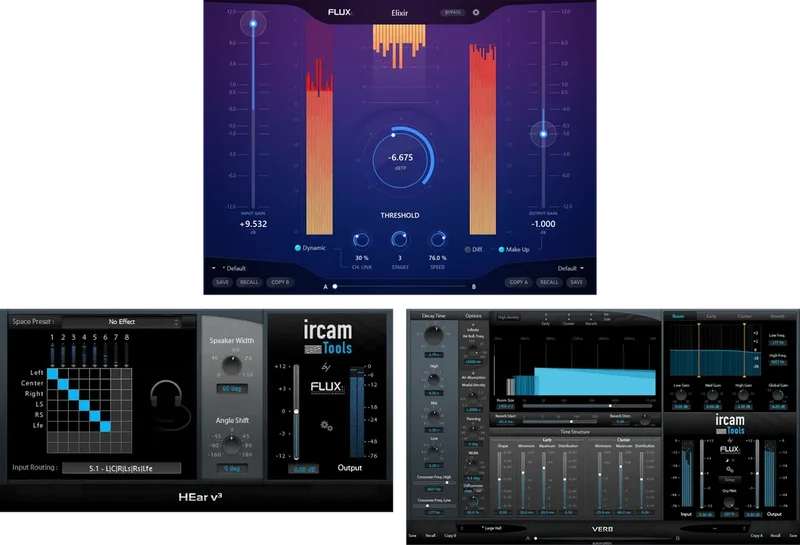Toggle the Infinite option in Verb
Screen dimensions: 800x545
click(473, 327)
